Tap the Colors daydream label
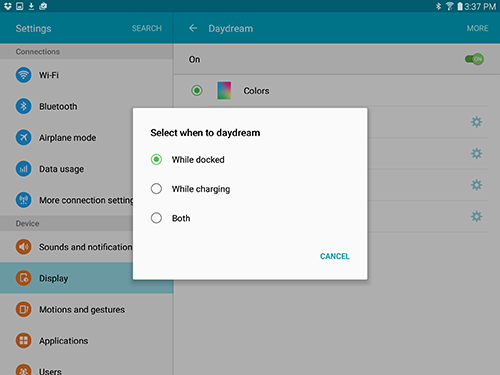Screen dimensions: 500x375 pos(256,91)
